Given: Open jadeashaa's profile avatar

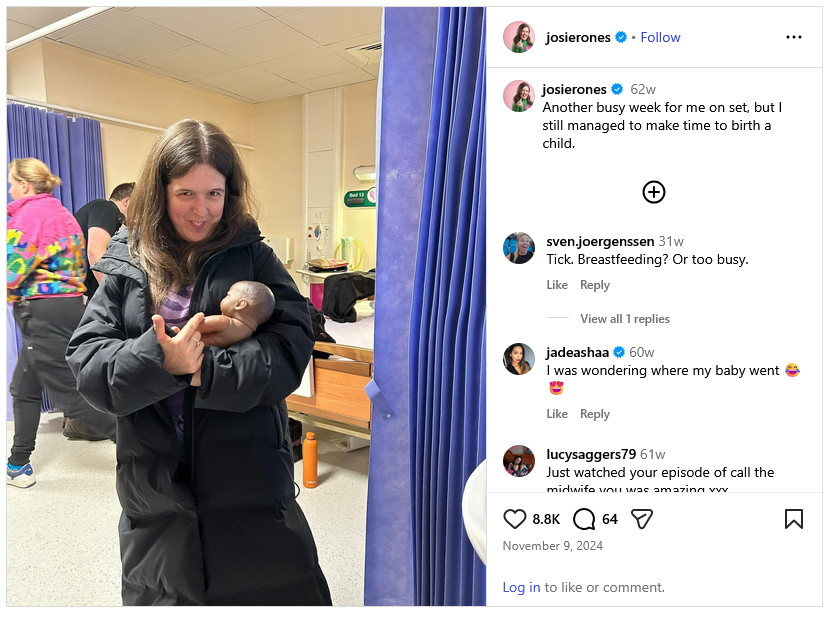Looking at the screenshot, I should point(519,359).
